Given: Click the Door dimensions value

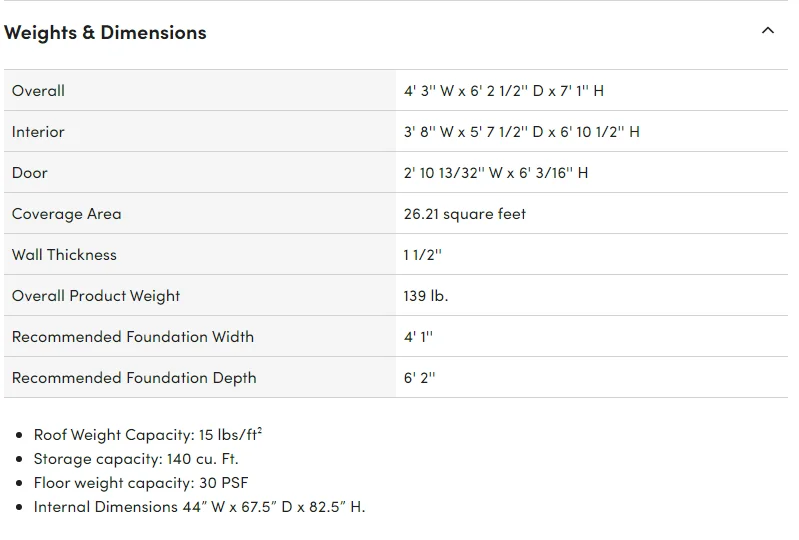Looking at the screenshot, I should 495,172.
